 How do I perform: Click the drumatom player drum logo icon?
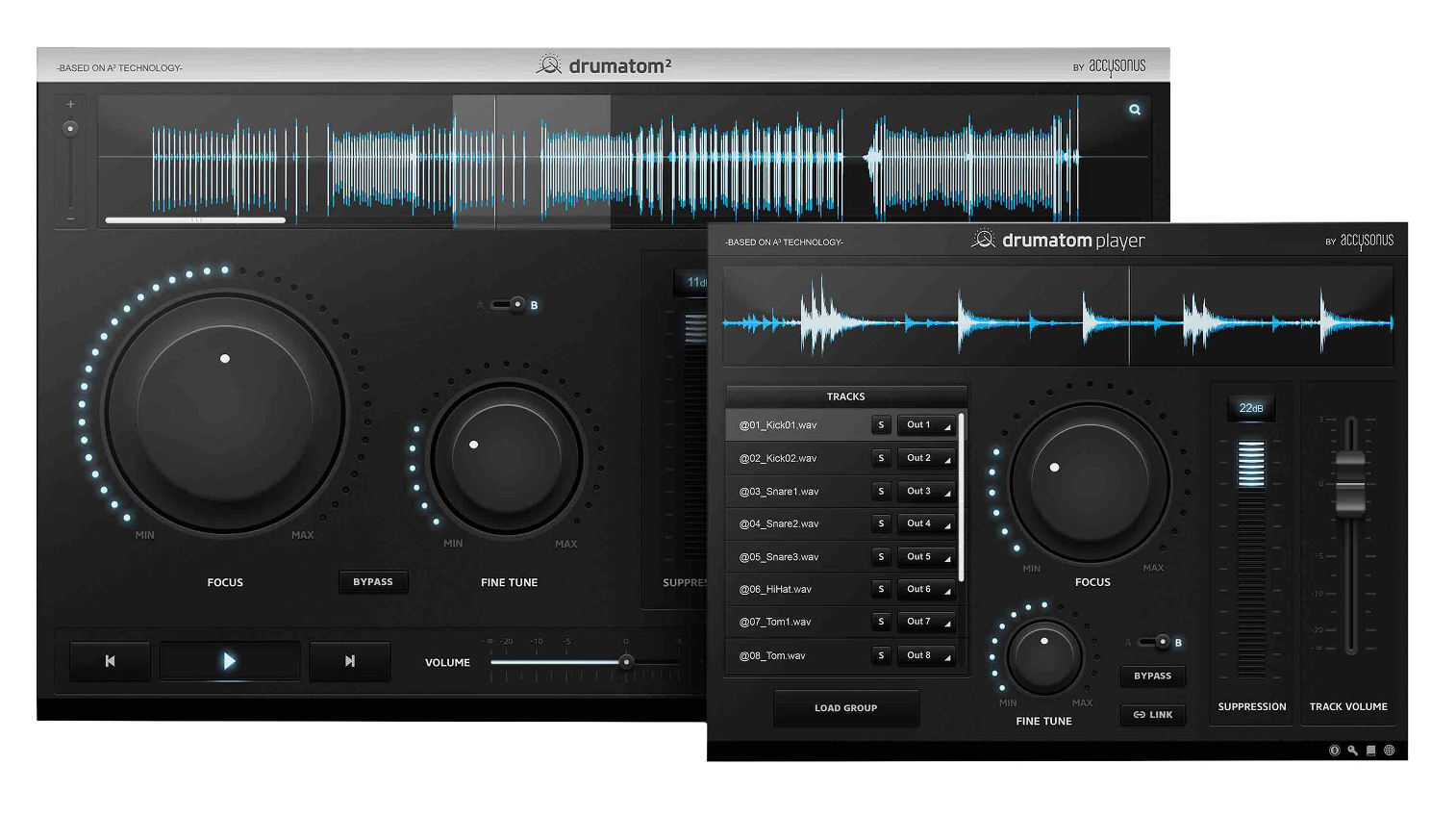pos(983,239)
